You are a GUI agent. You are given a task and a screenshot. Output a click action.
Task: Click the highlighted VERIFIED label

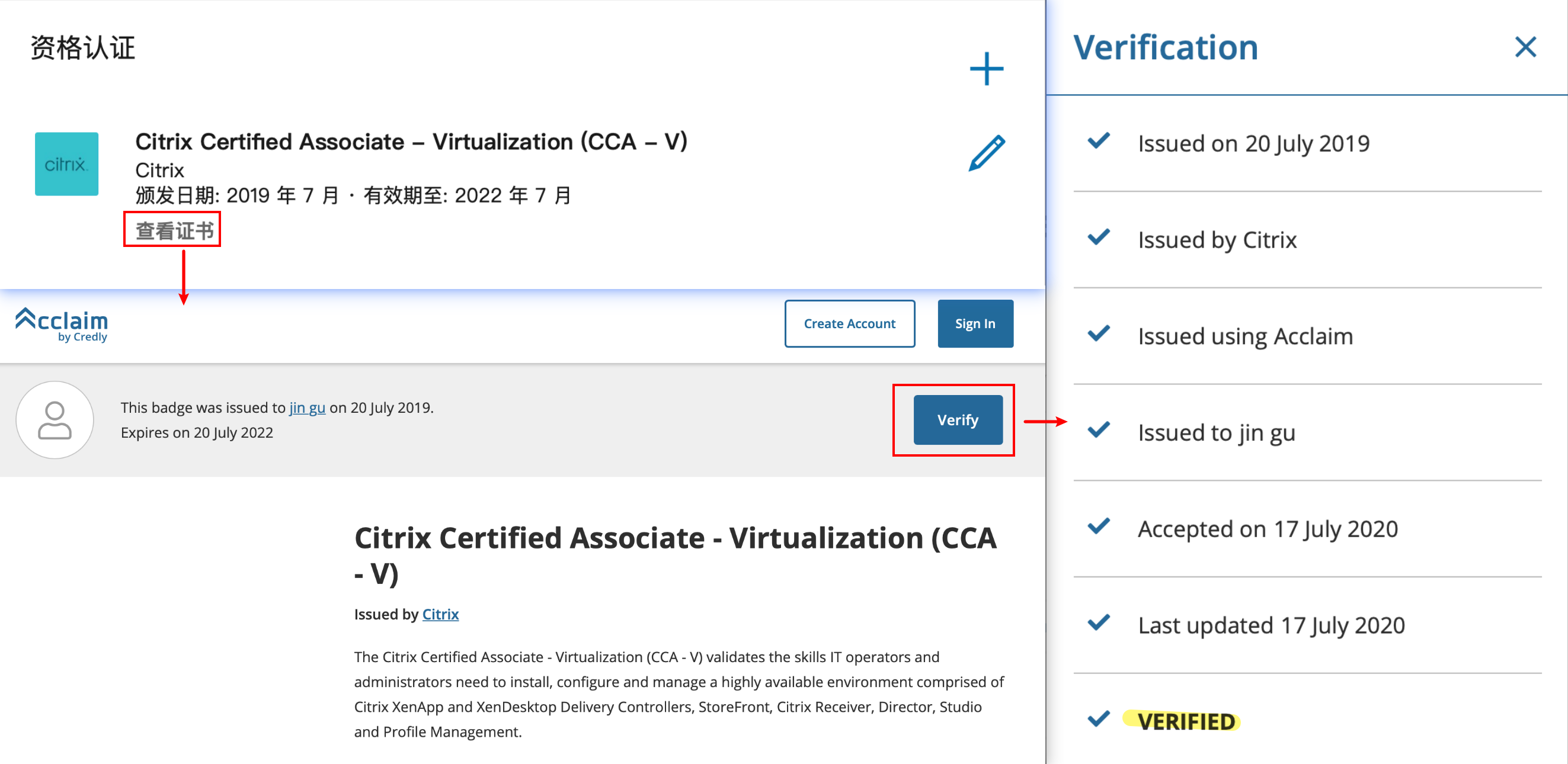pyautogui.click(x=1185, y=721)
